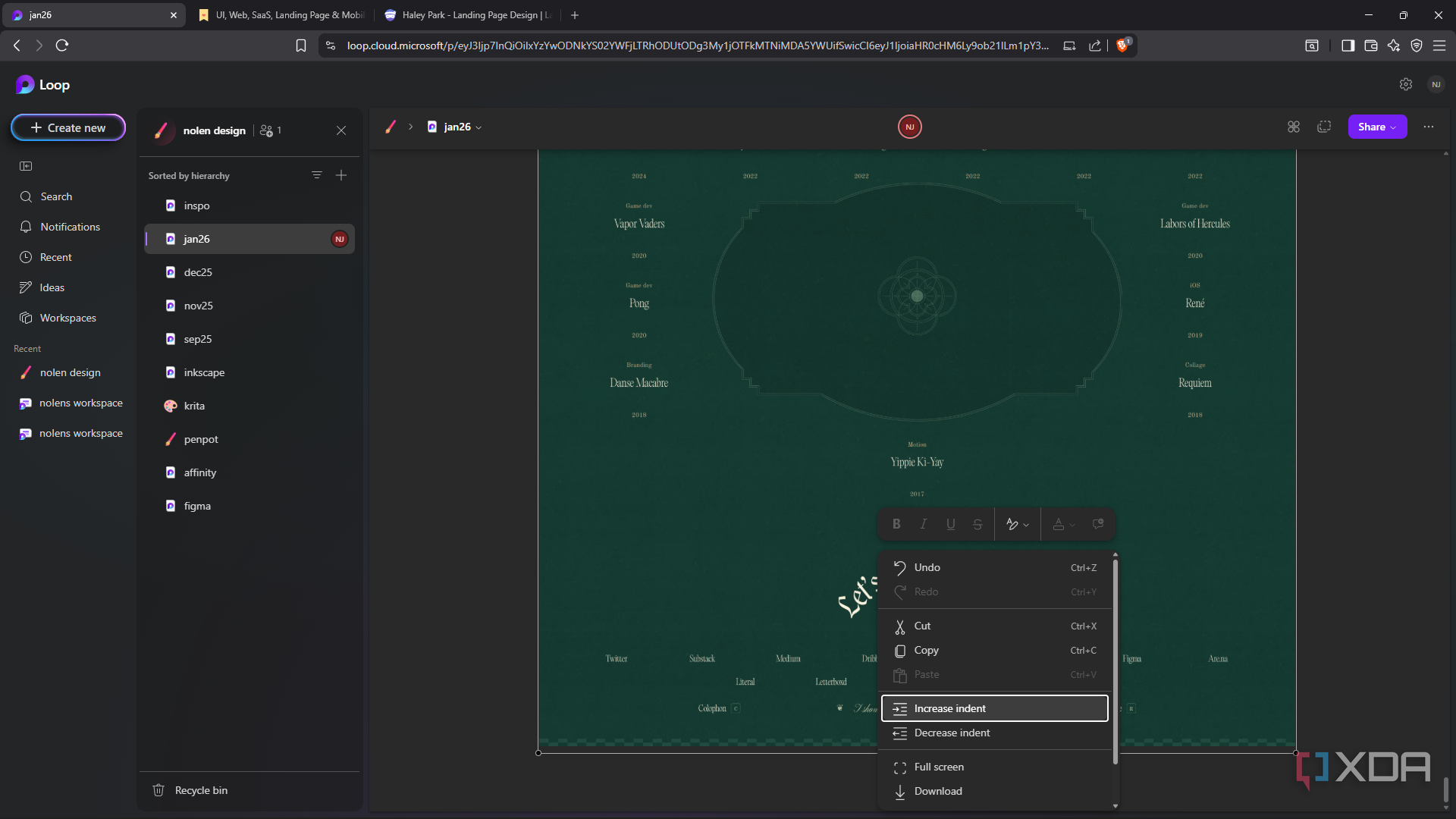
Task: Open the more options ellipsis menu
Action: pyautogui.click(x=1429, y=127)
